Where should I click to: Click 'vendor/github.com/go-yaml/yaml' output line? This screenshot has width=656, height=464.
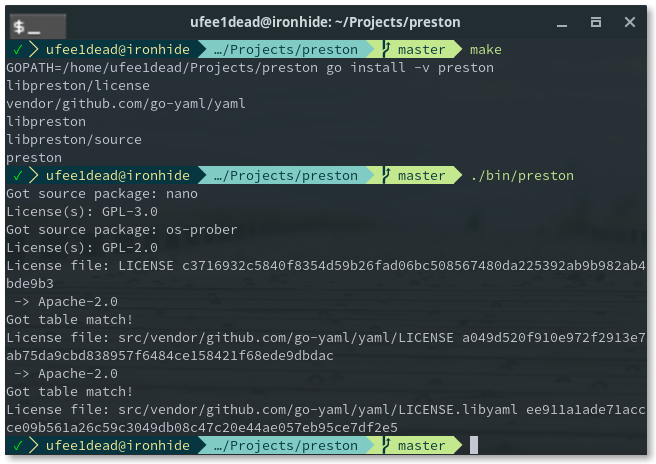tap(126, 104)
